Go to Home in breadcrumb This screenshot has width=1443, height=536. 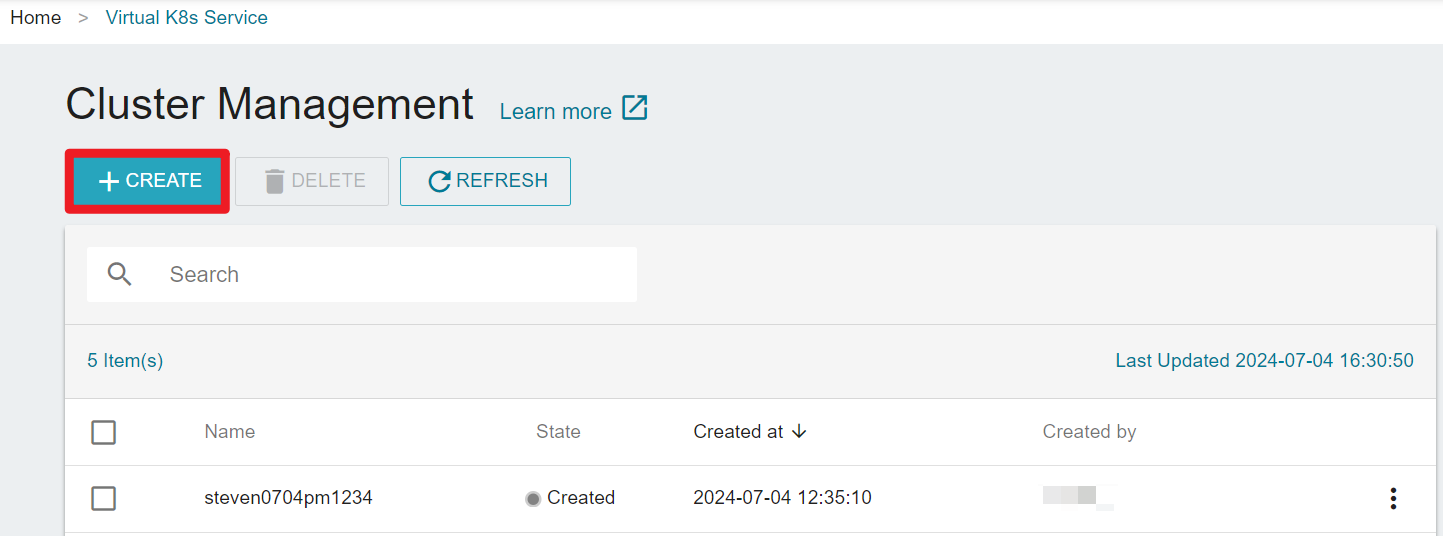coord(36,18)
